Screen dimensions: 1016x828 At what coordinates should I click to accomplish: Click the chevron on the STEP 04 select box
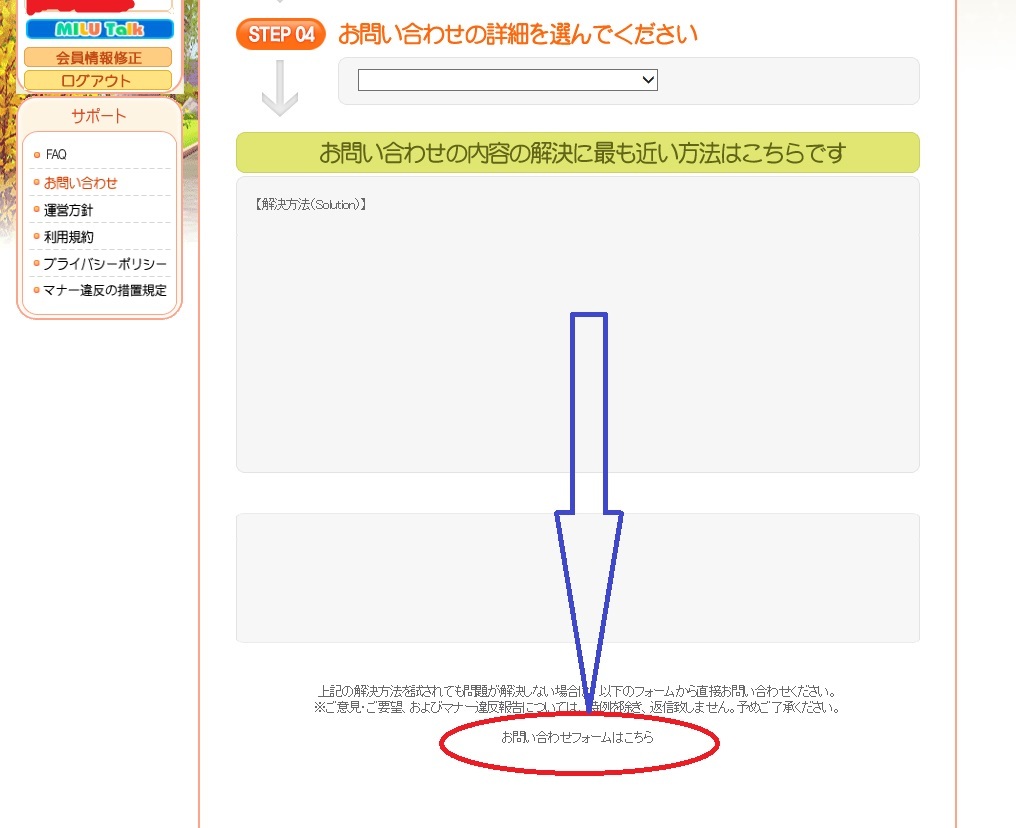647,80
